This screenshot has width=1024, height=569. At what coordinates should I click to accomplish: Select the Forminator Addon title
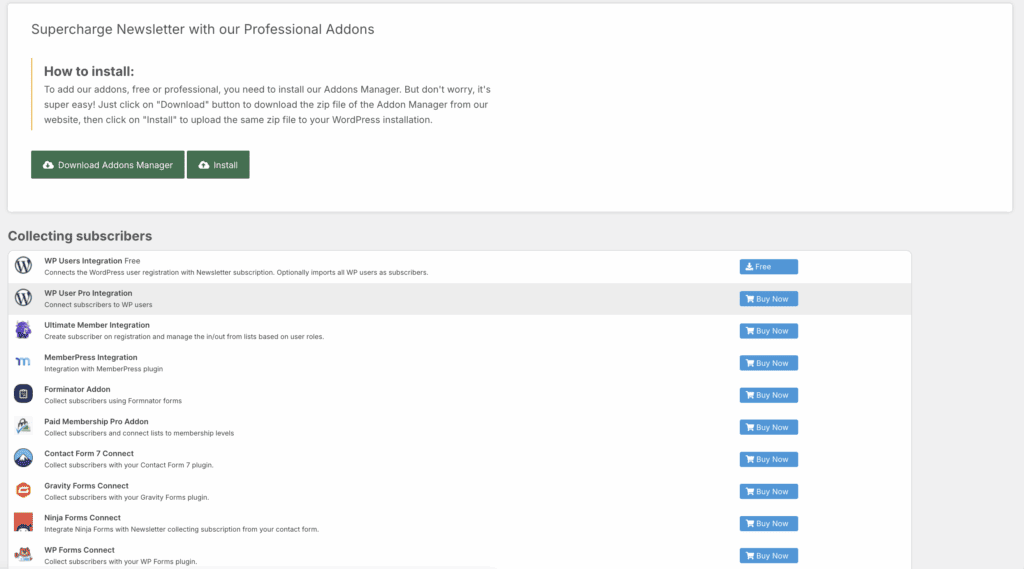click(77, 389)
